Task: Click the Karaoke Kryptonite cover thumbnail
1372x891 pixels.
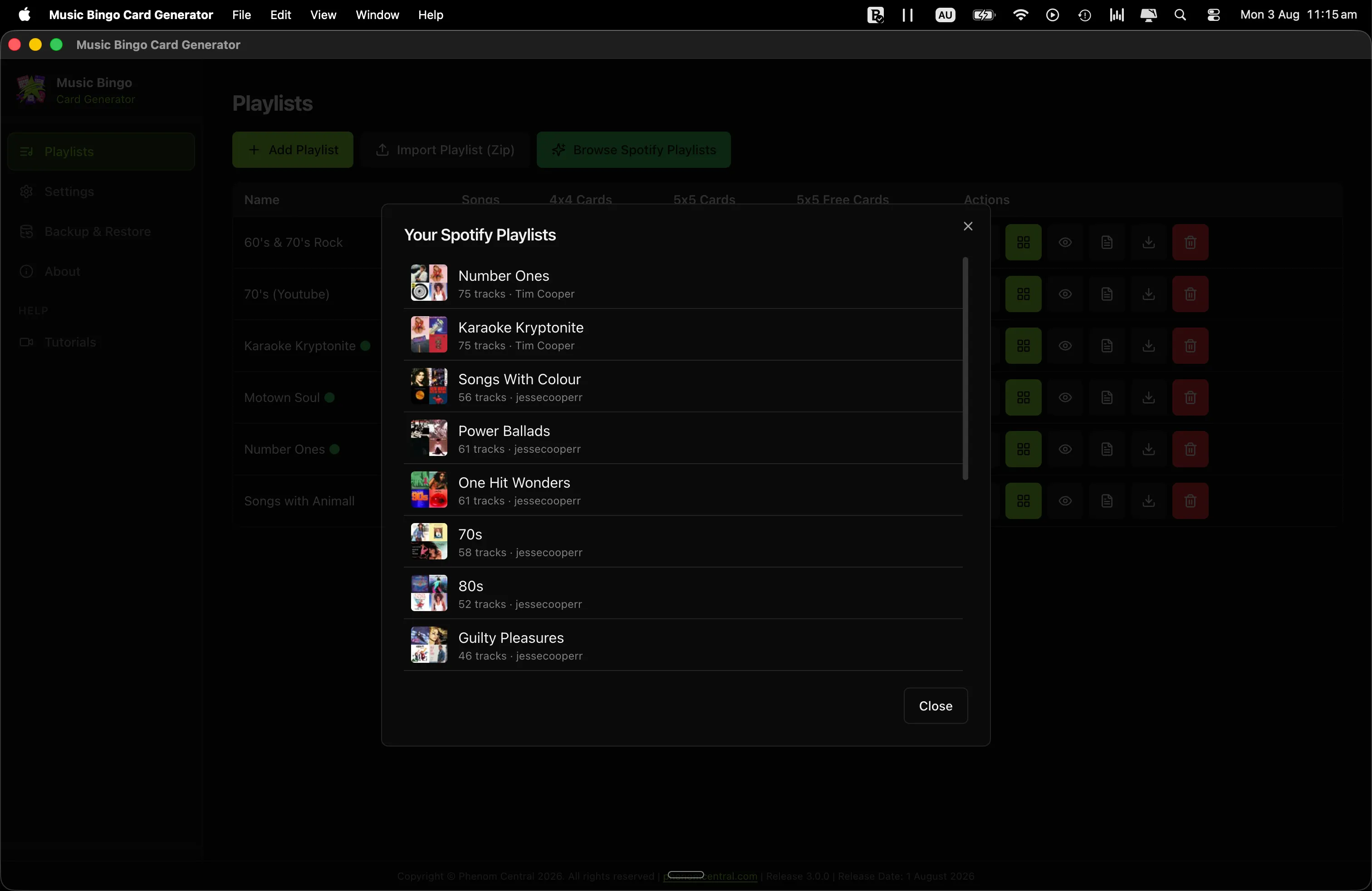Action: coord(428,334)
